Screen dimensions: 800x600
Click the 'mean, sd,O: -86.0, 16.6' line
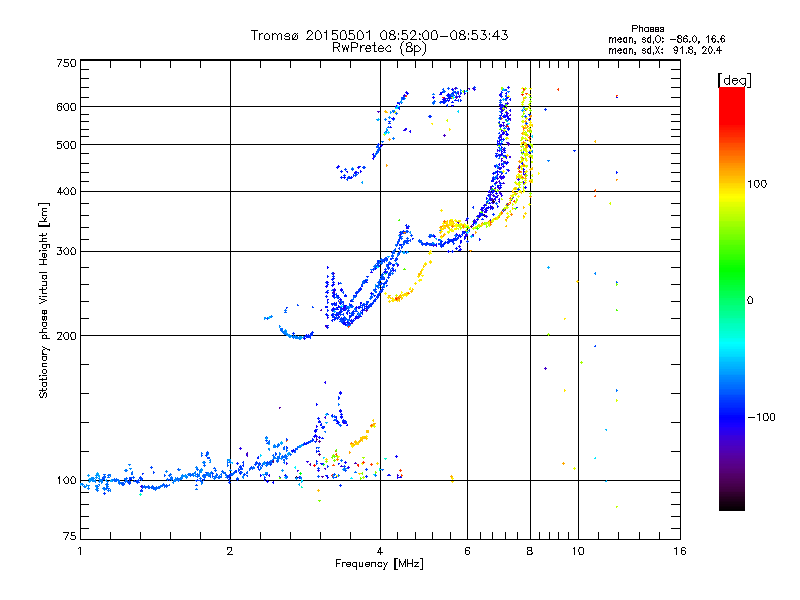pos(667,39)
